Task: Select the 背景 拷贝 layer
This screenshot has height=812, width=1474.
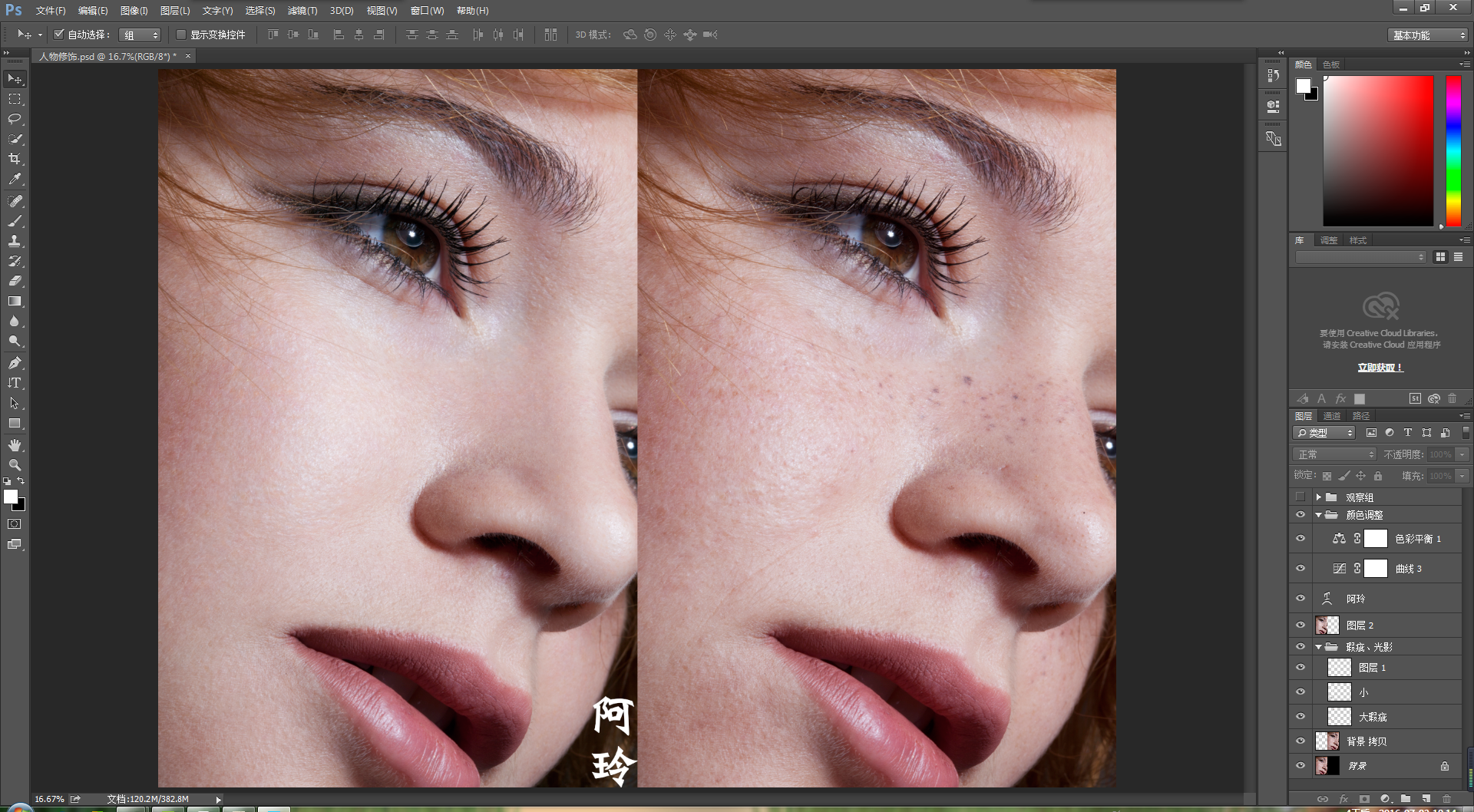Action: click(1367, 741)
